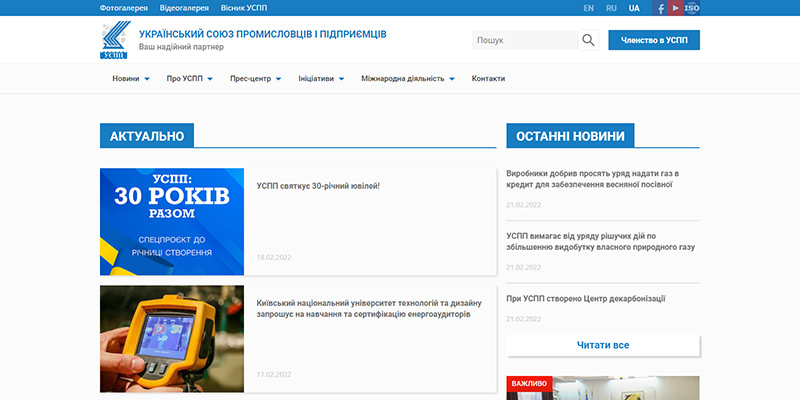Click the Членство в УСПП button
This screenshot has height=400, width=800.
point(654,40)
